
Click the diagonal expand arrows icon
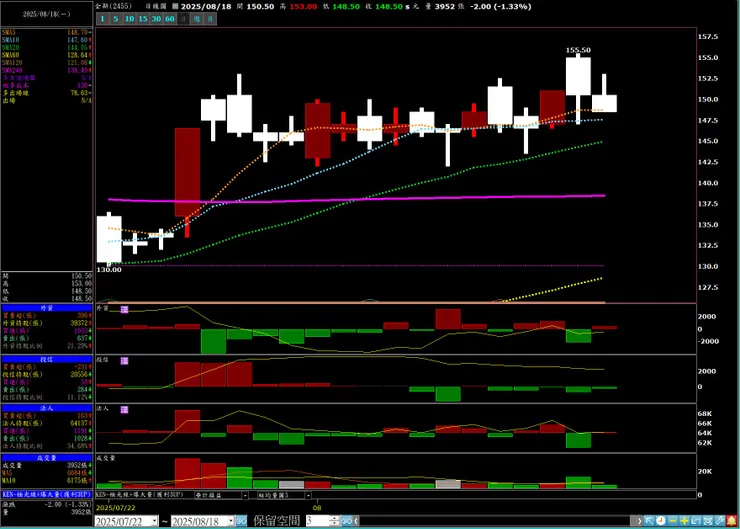[696, 521]
